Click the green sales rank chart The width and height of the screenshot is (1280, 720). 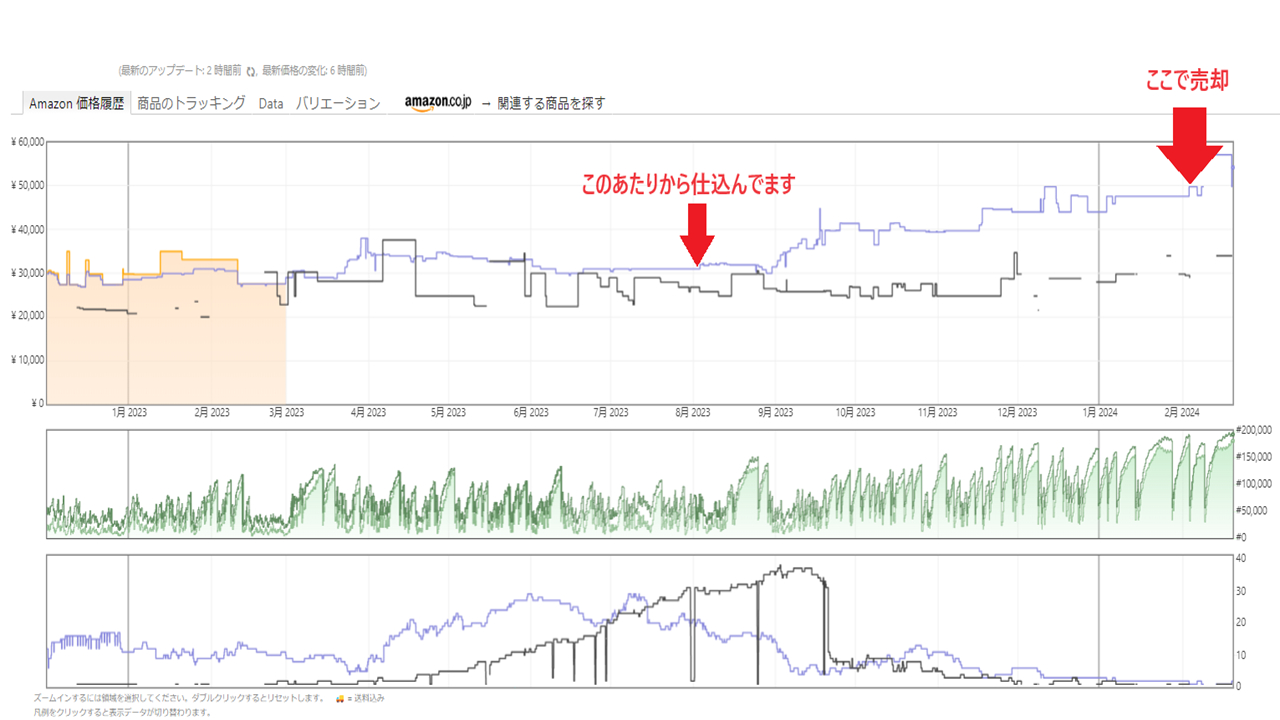point(640,500)
